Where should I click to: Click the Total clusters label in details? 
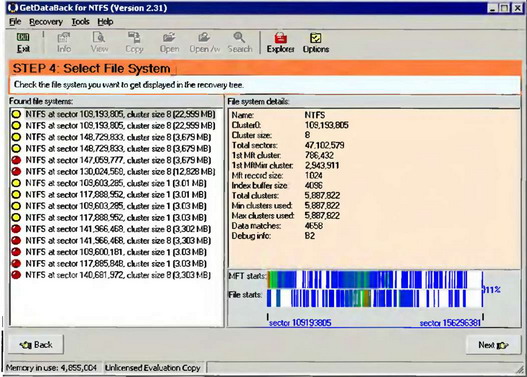[255, 196]
